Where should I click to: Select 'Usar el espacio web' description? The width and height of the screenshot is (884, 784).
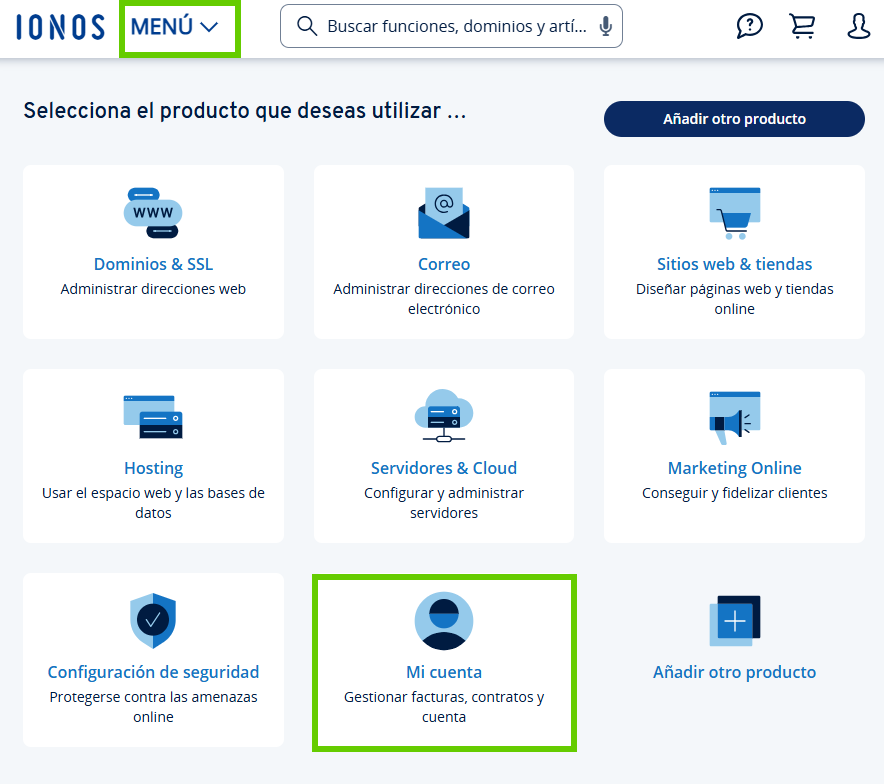point(153,503)
